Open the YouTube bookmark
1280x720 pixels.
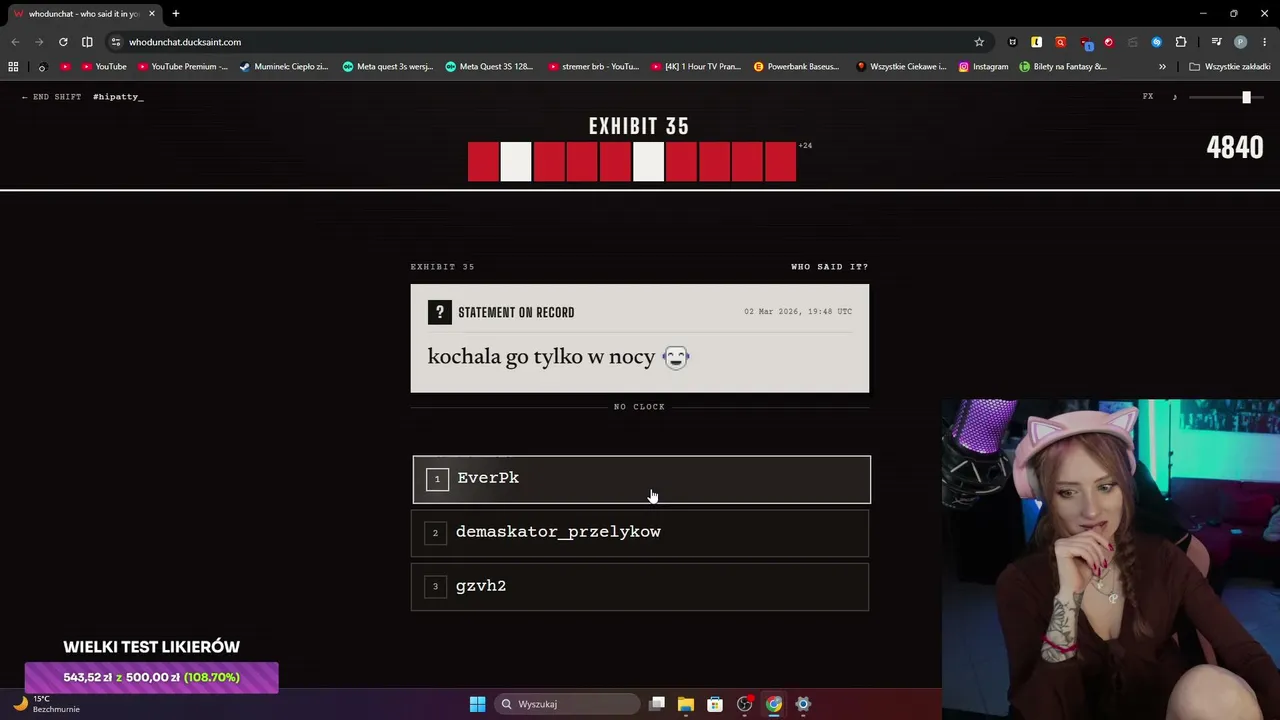[103, 67]
